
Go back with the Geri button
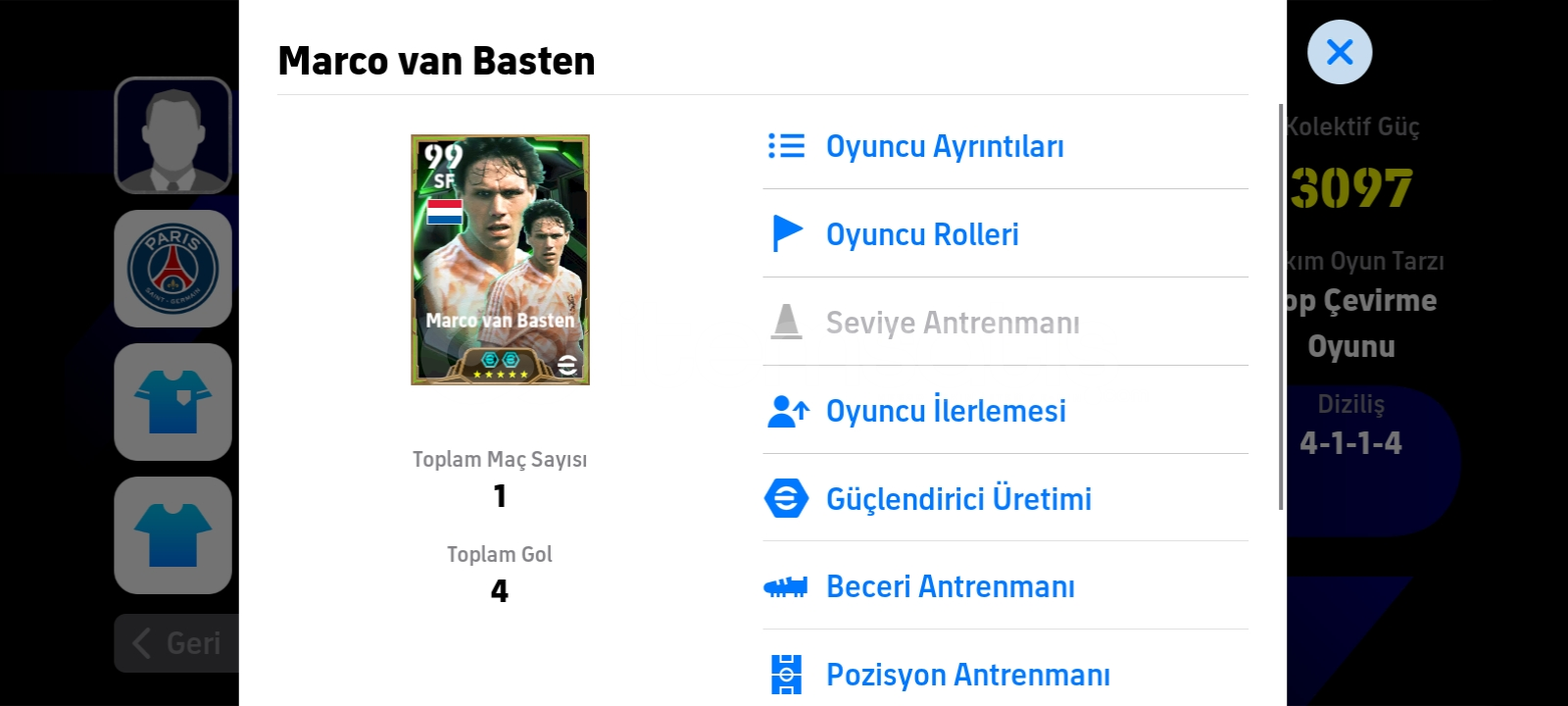(x=177, y=643)
